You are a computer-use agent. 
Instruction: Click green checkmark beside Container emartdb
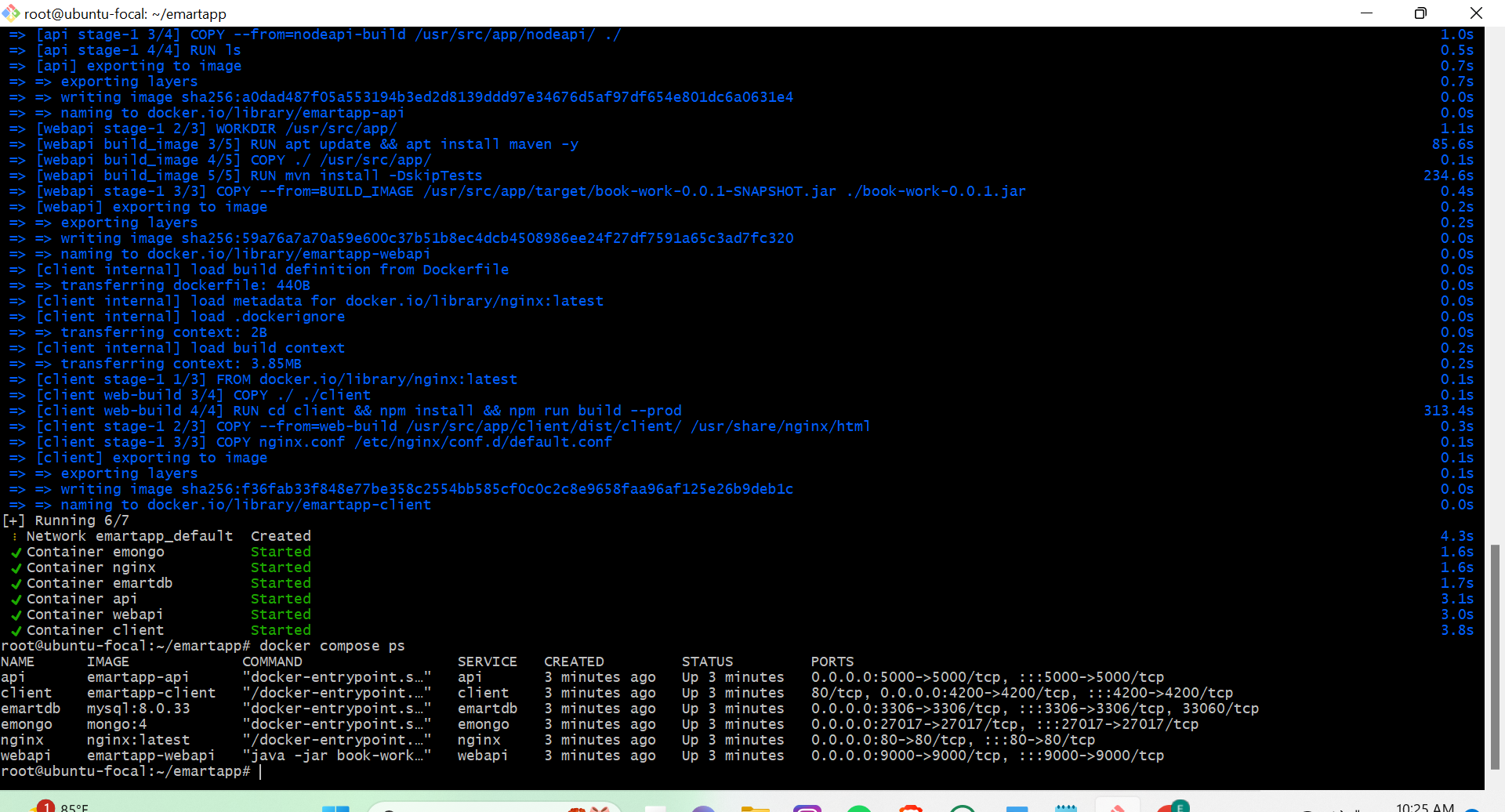pyautogui.click(x=16, y=584)
